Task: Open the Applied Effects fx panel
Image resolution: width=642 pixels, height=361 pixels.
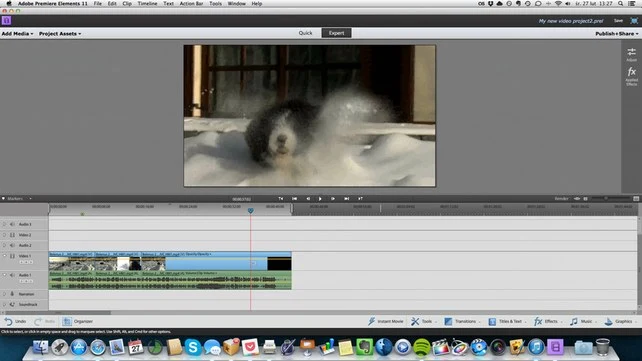Action: (x=631, y=76)
